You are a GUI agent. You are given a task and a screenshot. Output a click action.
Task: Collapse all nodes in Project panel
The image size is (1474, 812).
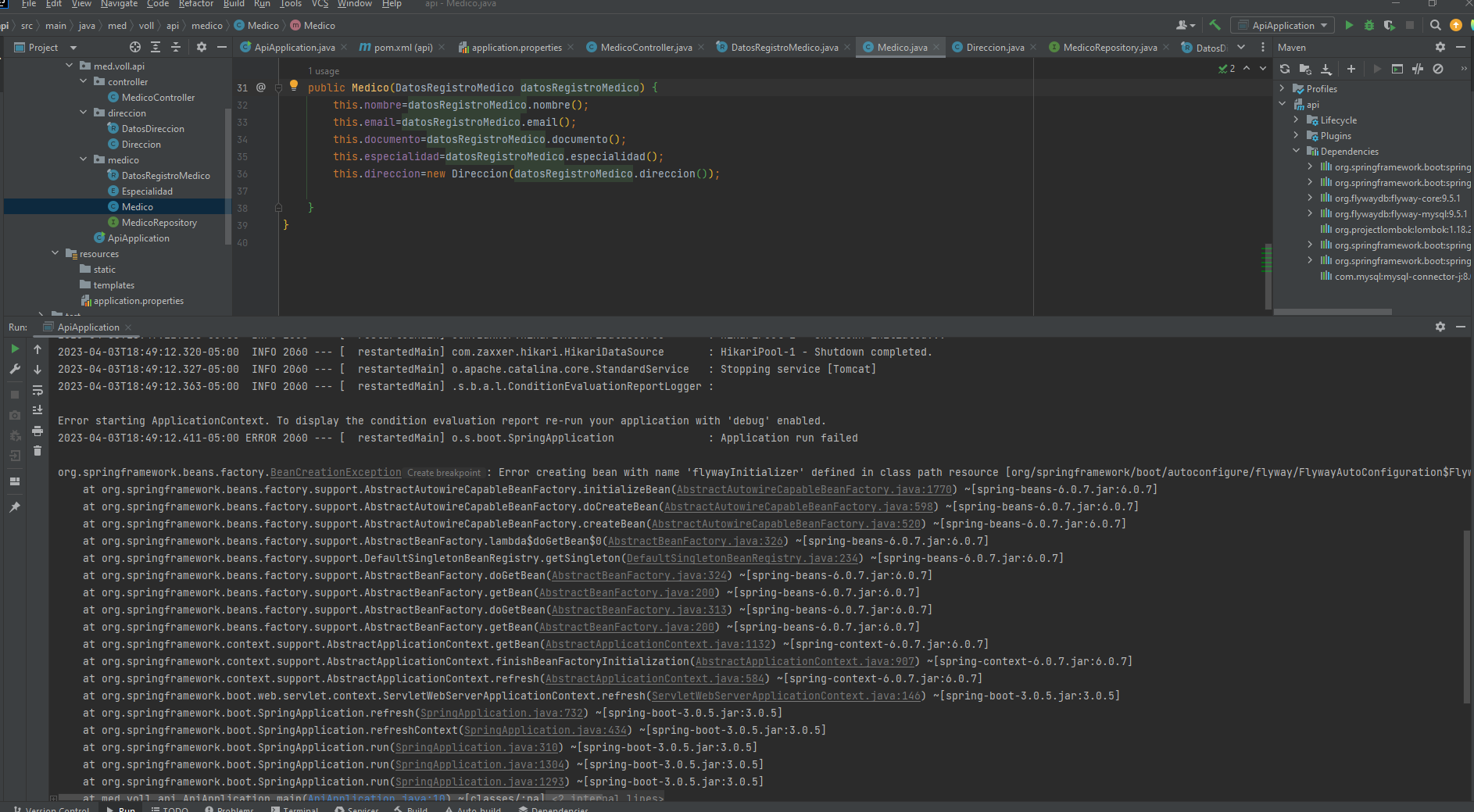176,47
